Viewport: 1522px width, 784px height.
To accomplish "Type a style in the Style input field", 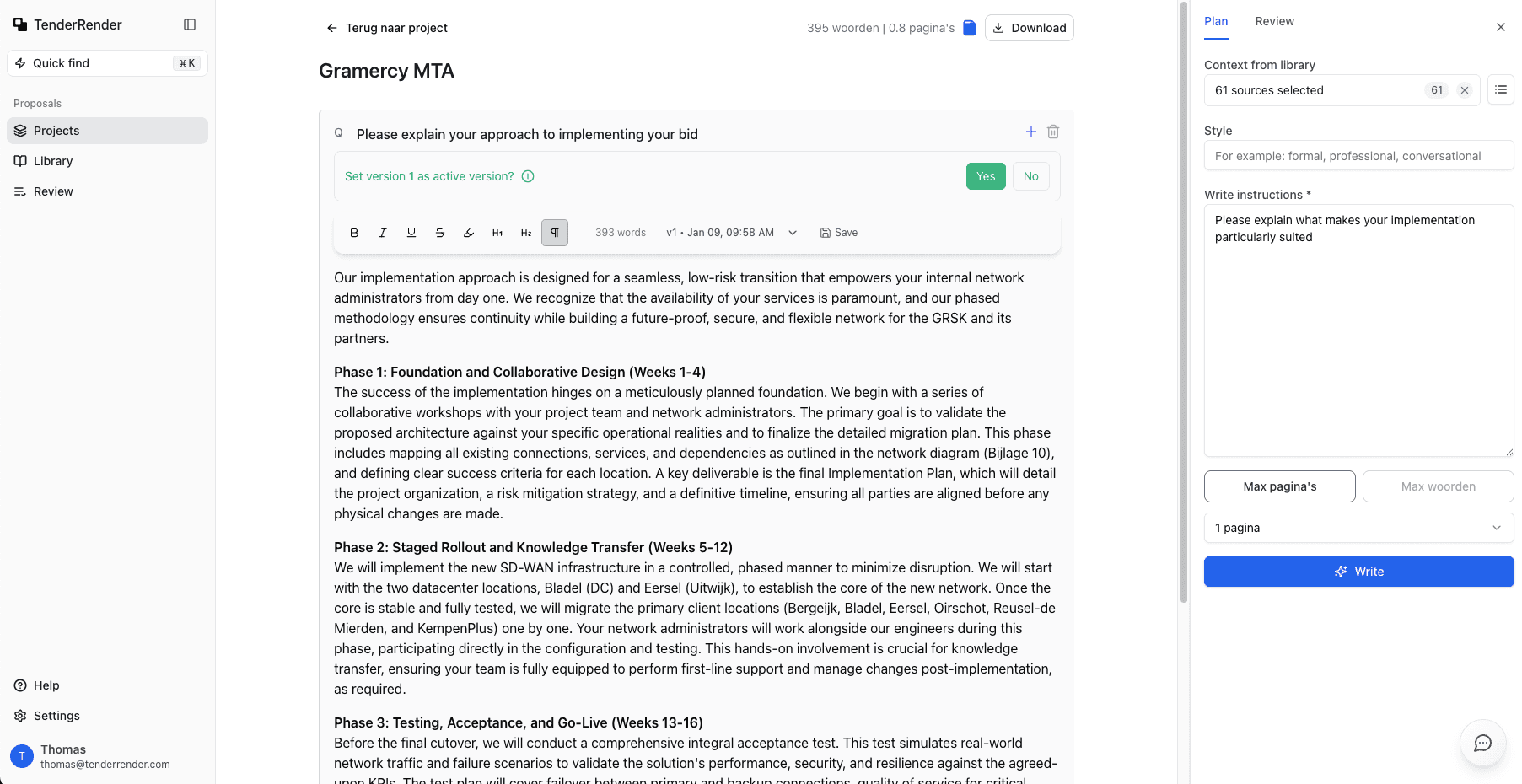I will pos(1358,156).
